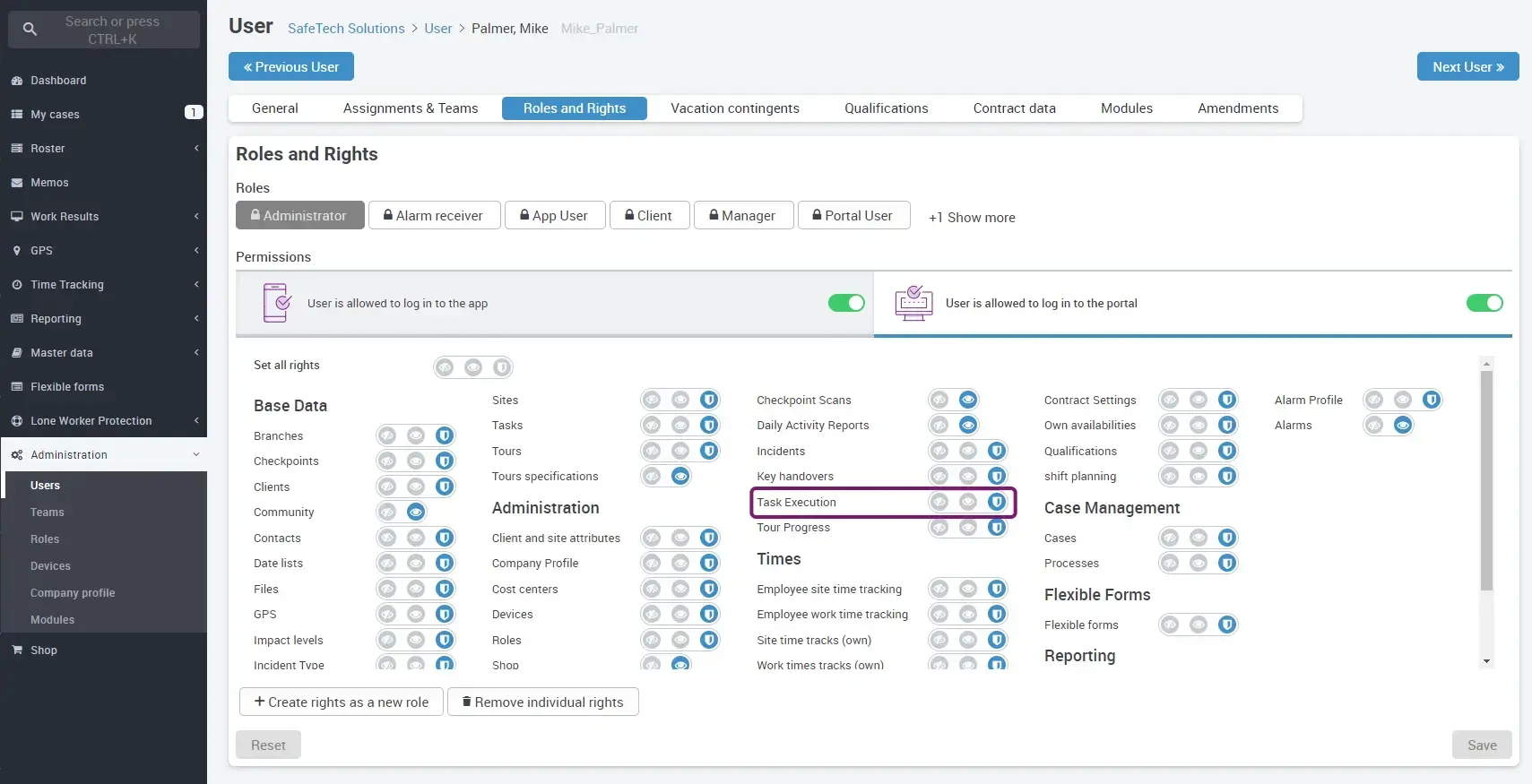Open the Contract data tab
The width and height of the screenshot is (1532, 784).
tap(1014, 108)
